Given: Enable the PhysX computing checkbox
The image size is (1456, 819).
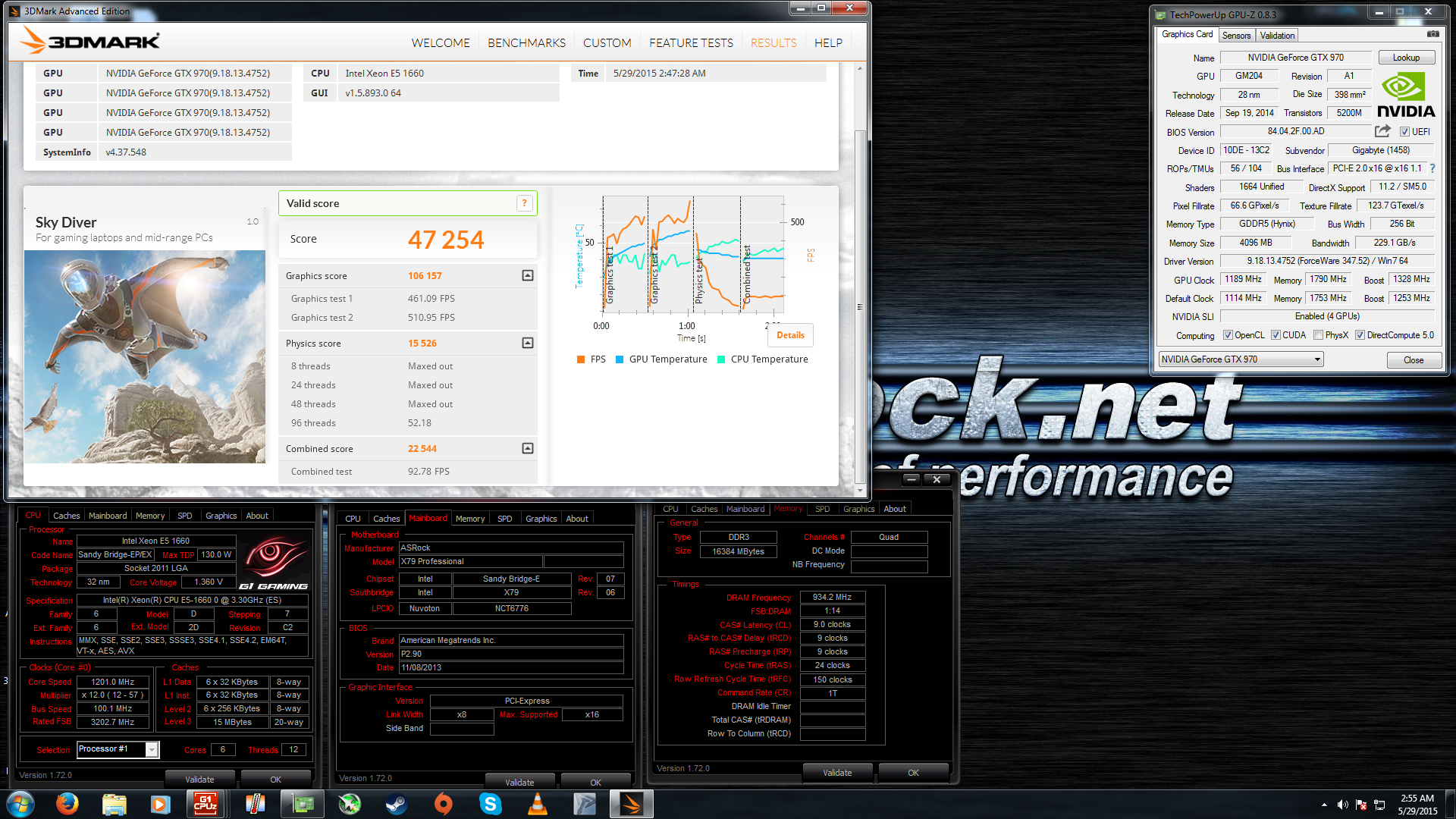Looking at the screenshot, I should pyautogui.click(x=1318, y=335).
